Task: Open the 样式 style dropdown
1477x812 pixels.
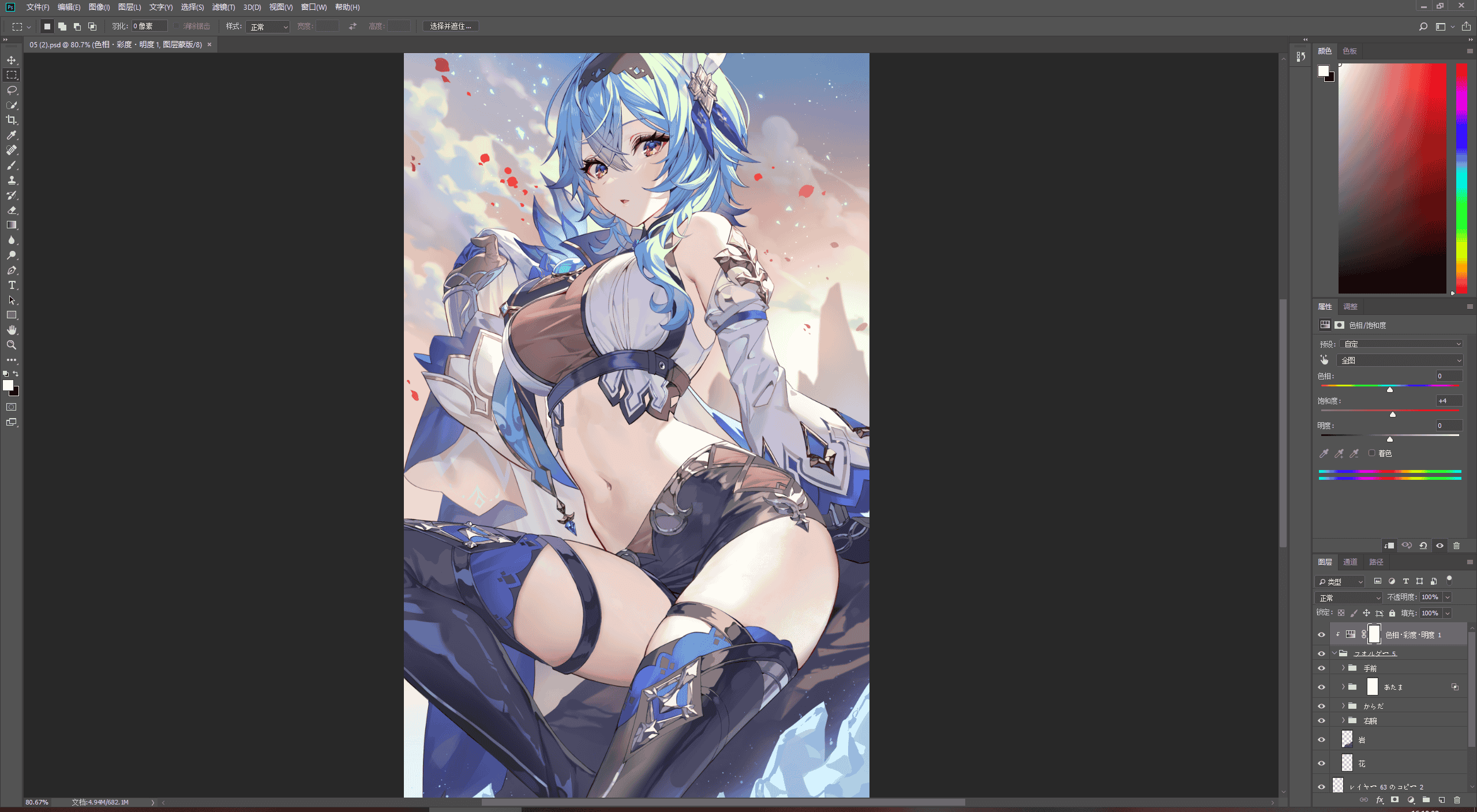Action: click(267, 27)
